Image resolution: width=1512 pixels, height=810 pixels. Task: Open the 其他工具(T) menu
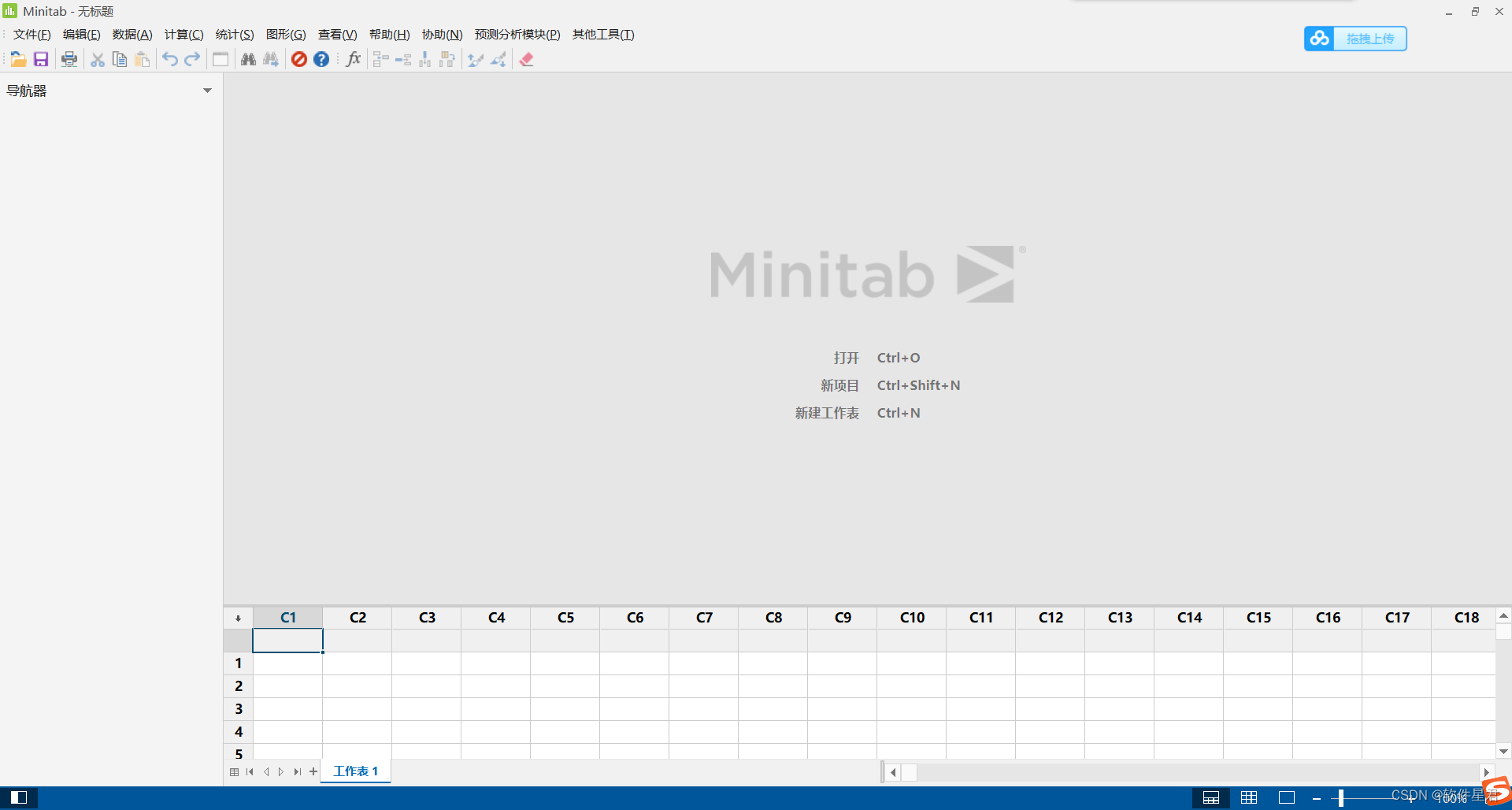pyautogui.click(x=603, y=35)
